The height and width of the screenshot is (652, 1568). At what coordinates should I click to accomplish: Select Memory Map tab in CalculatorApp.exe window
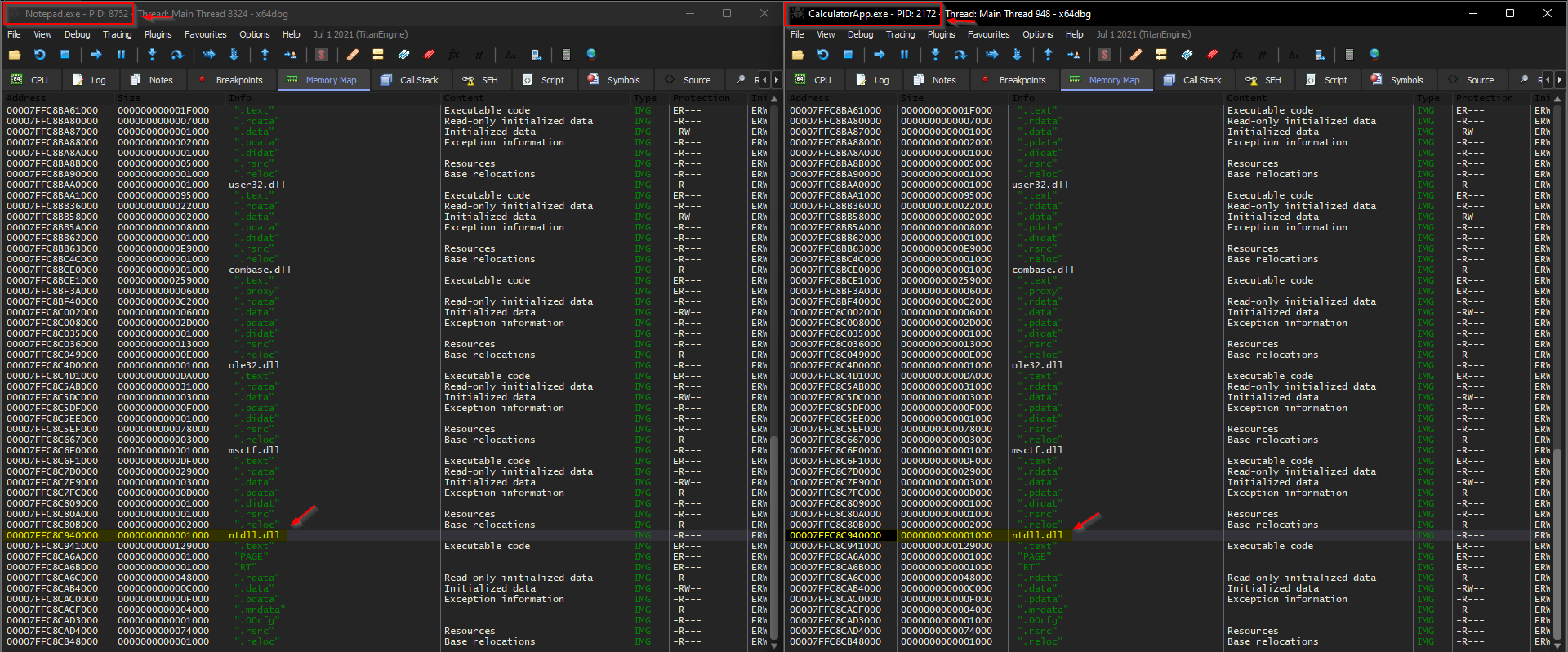pyautogui.click(x=1106, y=79)
